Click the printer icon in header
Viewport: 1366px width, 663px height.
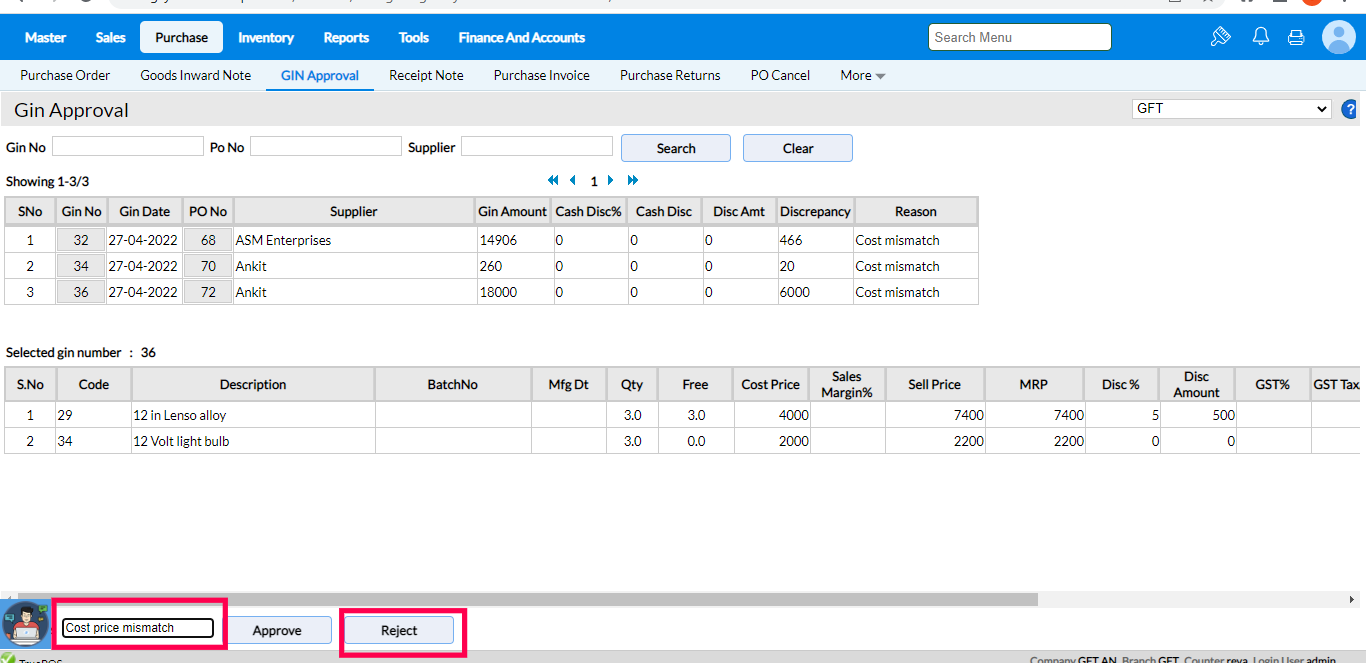pyautogui.click(x=1296, y=37)
